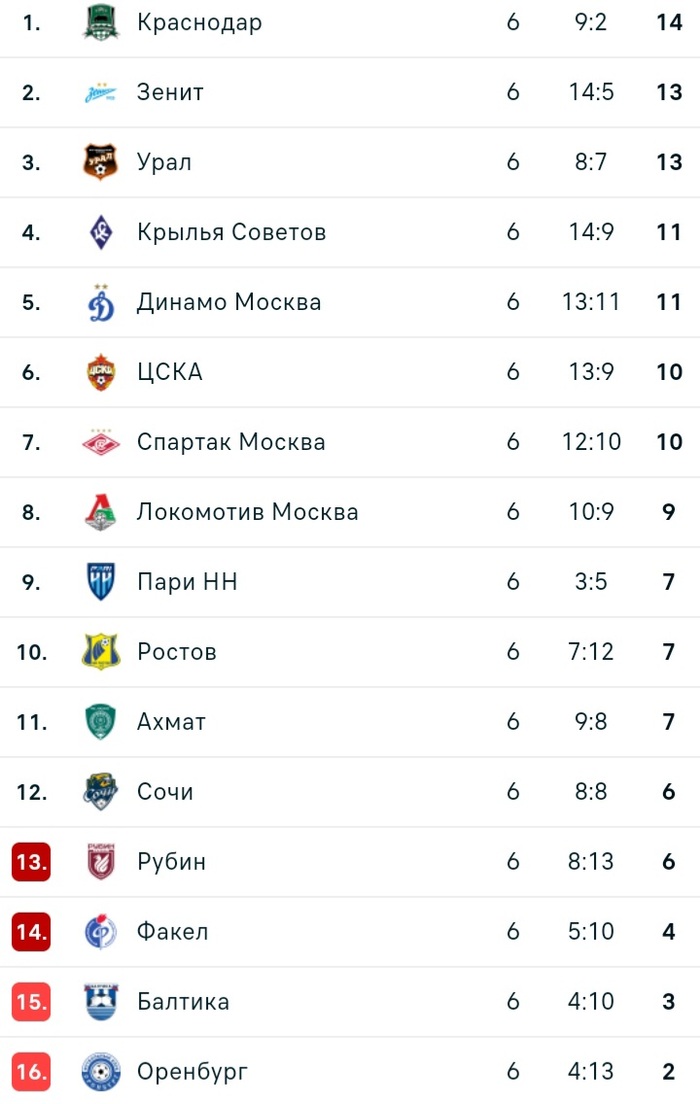The height and width of the screenshot is (1104, 700).
Task: Open the Рубин team page link
Action: click(x=171, y=862)
